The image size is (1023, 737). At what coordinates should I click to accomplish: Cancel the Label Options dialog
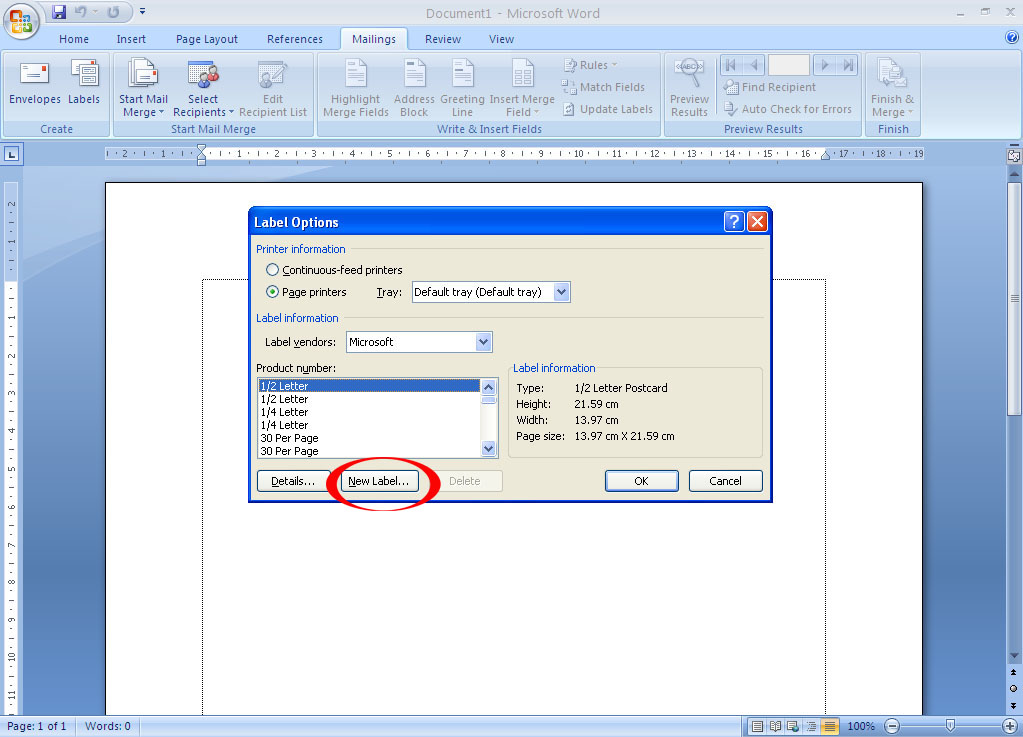coord(725,481)
